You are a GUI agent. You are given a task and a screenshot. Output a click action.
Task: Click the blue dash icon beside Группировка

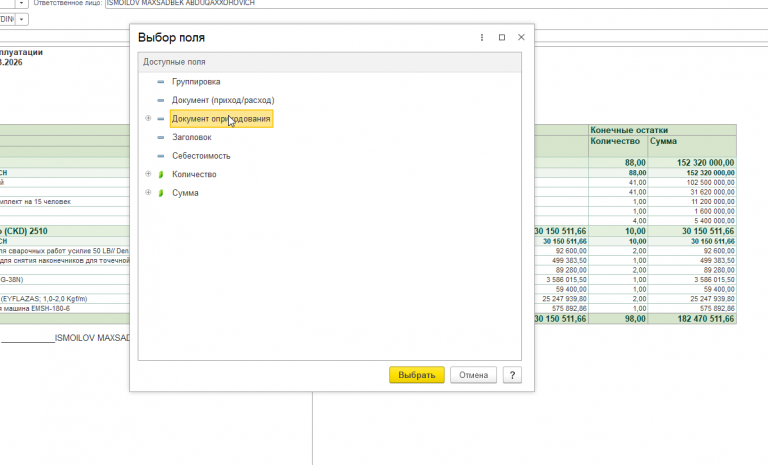161,82
